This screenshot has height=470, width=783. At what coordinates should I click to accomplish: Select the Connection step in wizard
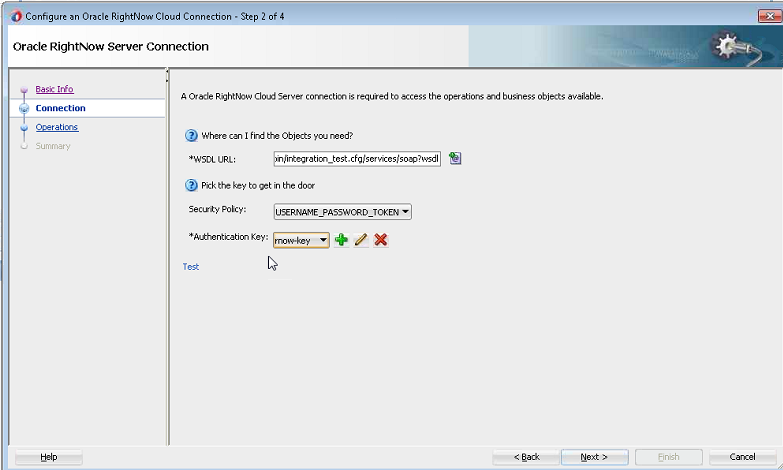point(60,108)
